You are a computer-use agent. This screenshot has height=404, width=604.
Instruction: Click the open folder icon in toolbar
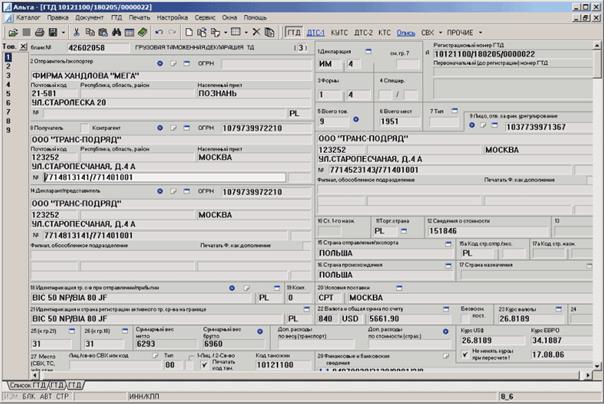(x=12, y=33)
